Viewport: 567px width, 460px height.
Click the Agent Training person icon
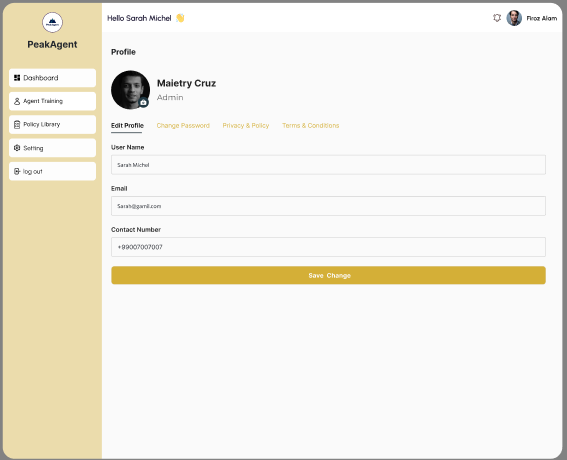point(17,101)
